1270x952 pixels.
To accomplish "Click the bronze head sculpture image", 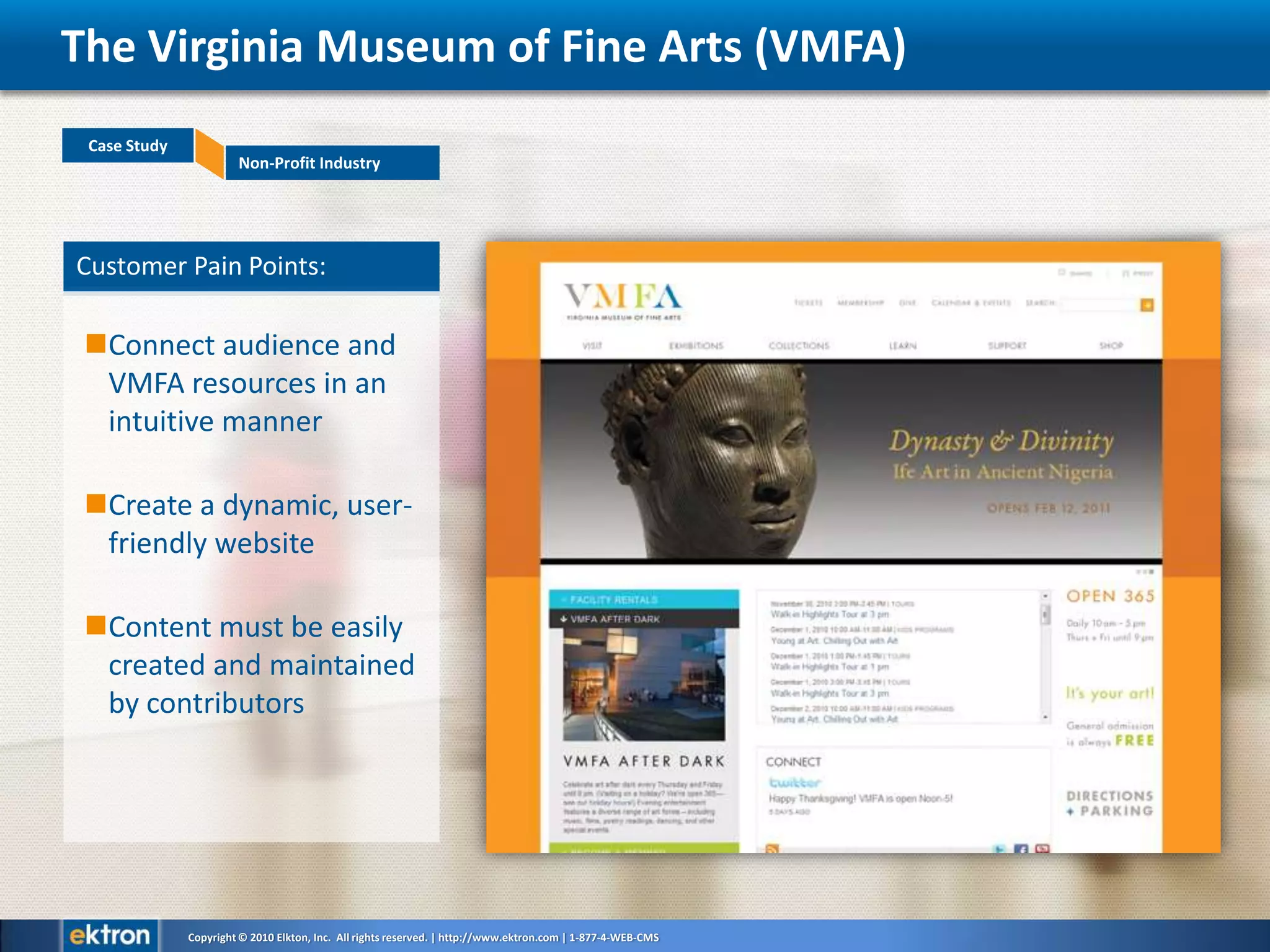I will click(x=710, y=462).
